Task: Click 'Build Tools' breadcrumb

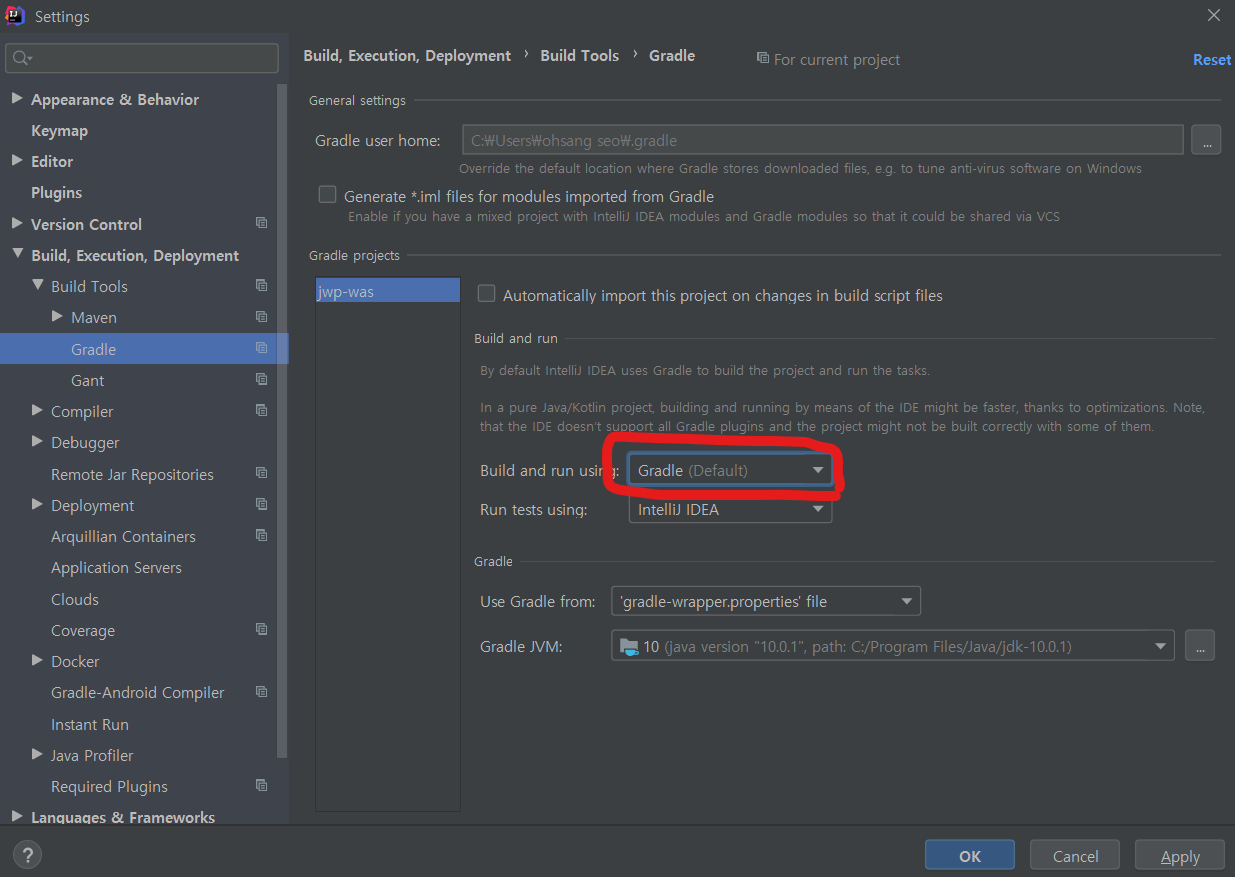Action: click(579, 56)
